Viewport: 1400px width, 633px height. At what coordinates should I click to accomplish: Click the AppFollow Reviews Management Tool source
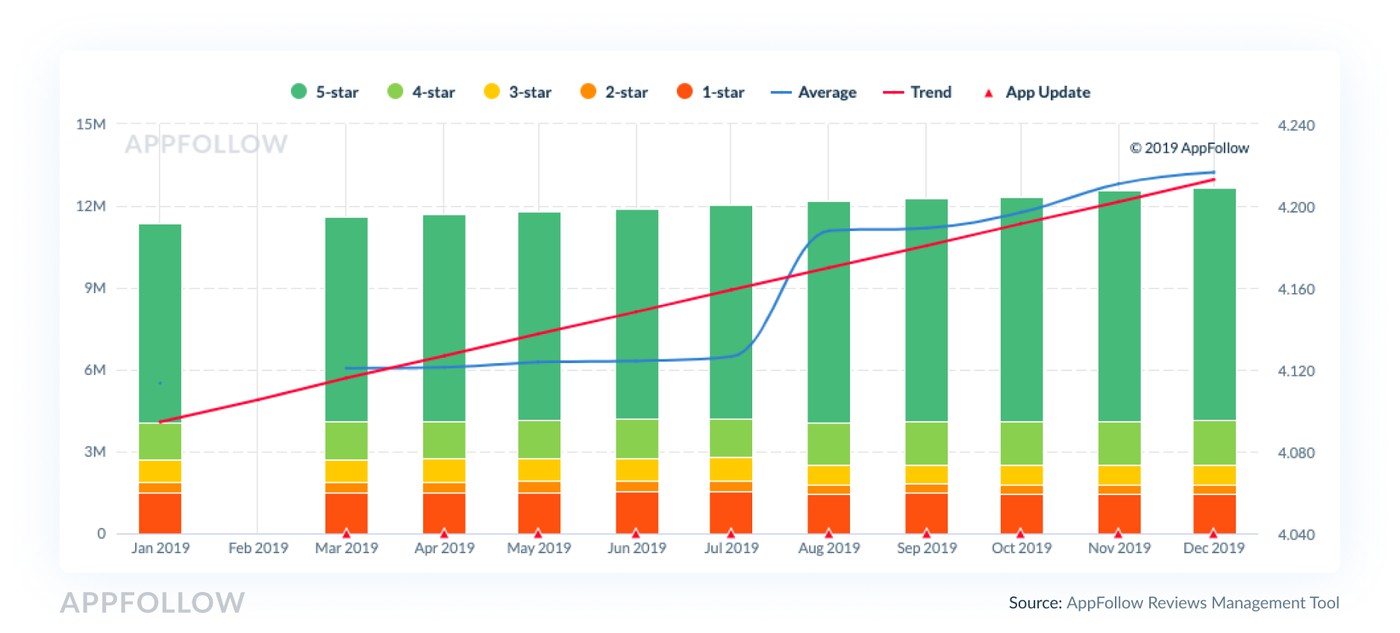[1203, 602]
